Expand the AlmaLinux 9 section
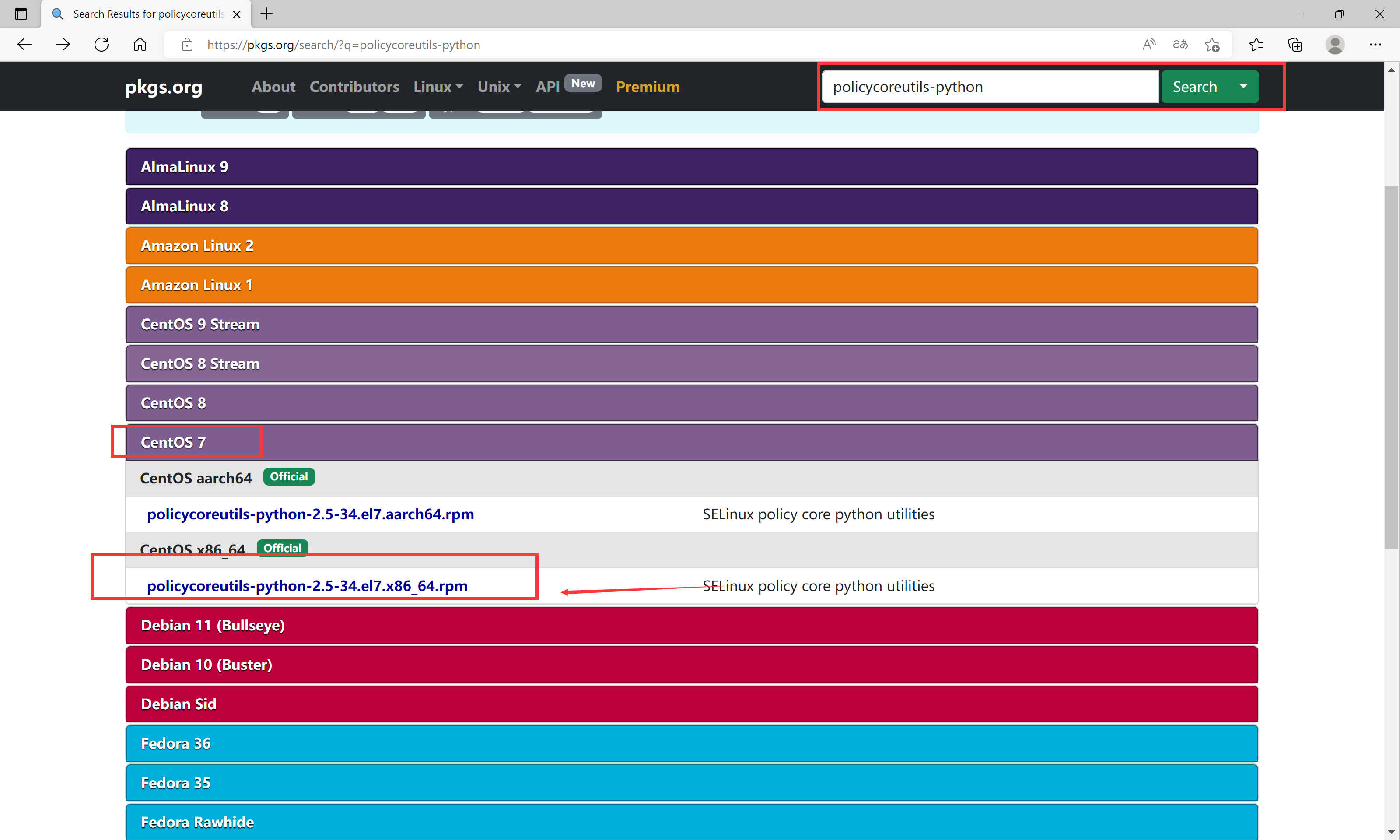This screenshot has width=1400, height=840. pos(692,166)
